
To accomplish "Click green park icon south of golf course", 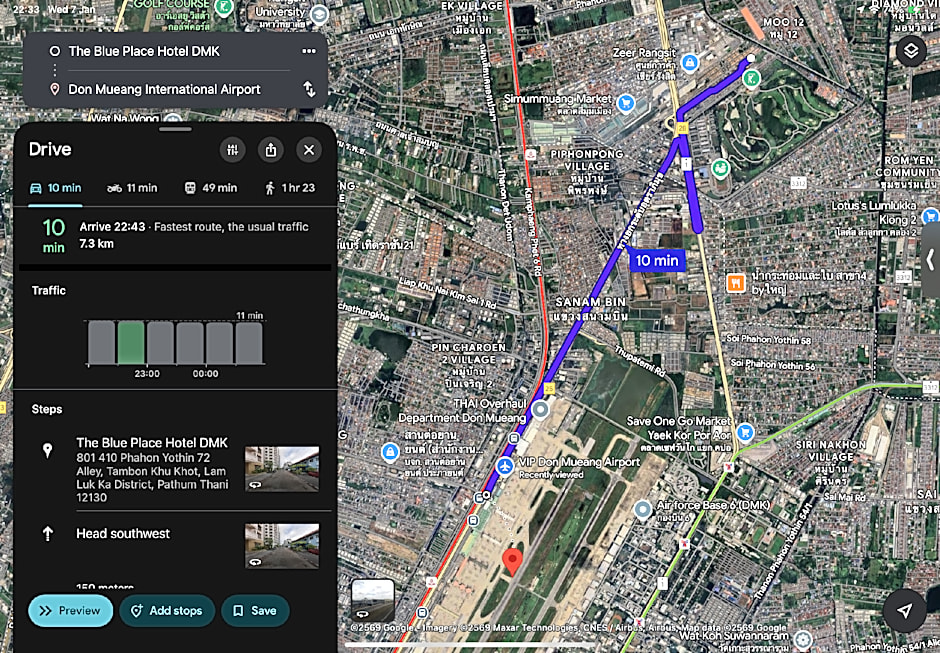I will tap(720, 168).
